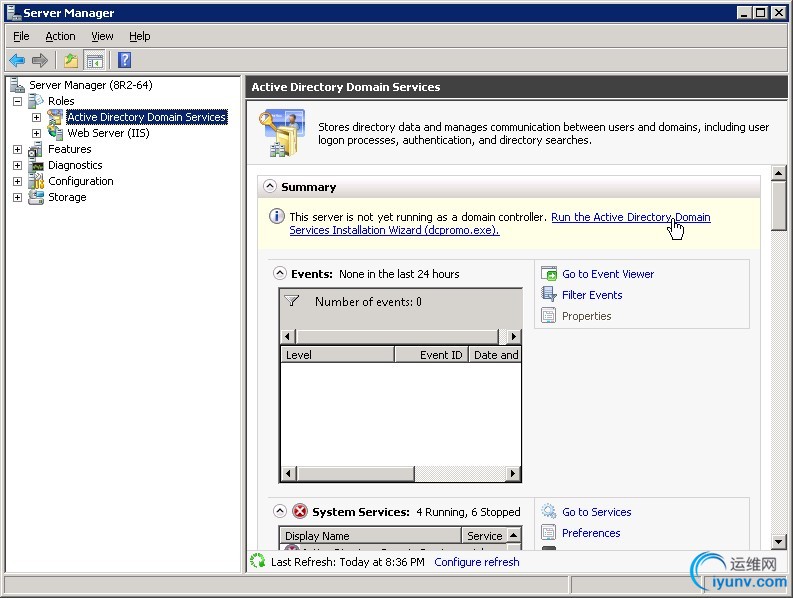Collapse the Roles tree node
793x598 pixels.
tap(17, 101)
